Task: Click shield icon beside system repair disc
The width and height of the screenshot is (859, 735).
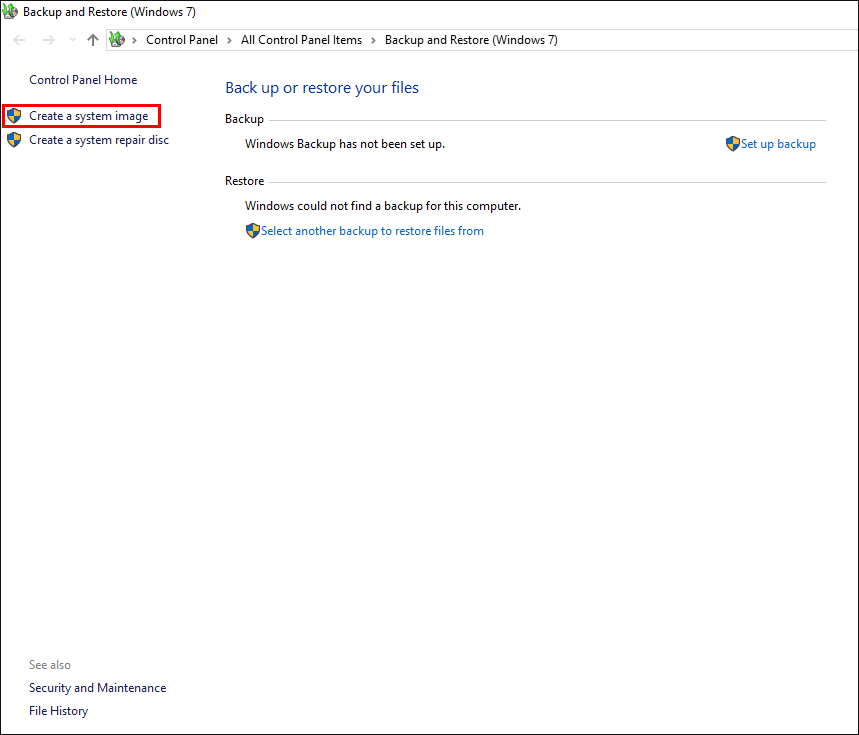Action: (x=14, y=140)
